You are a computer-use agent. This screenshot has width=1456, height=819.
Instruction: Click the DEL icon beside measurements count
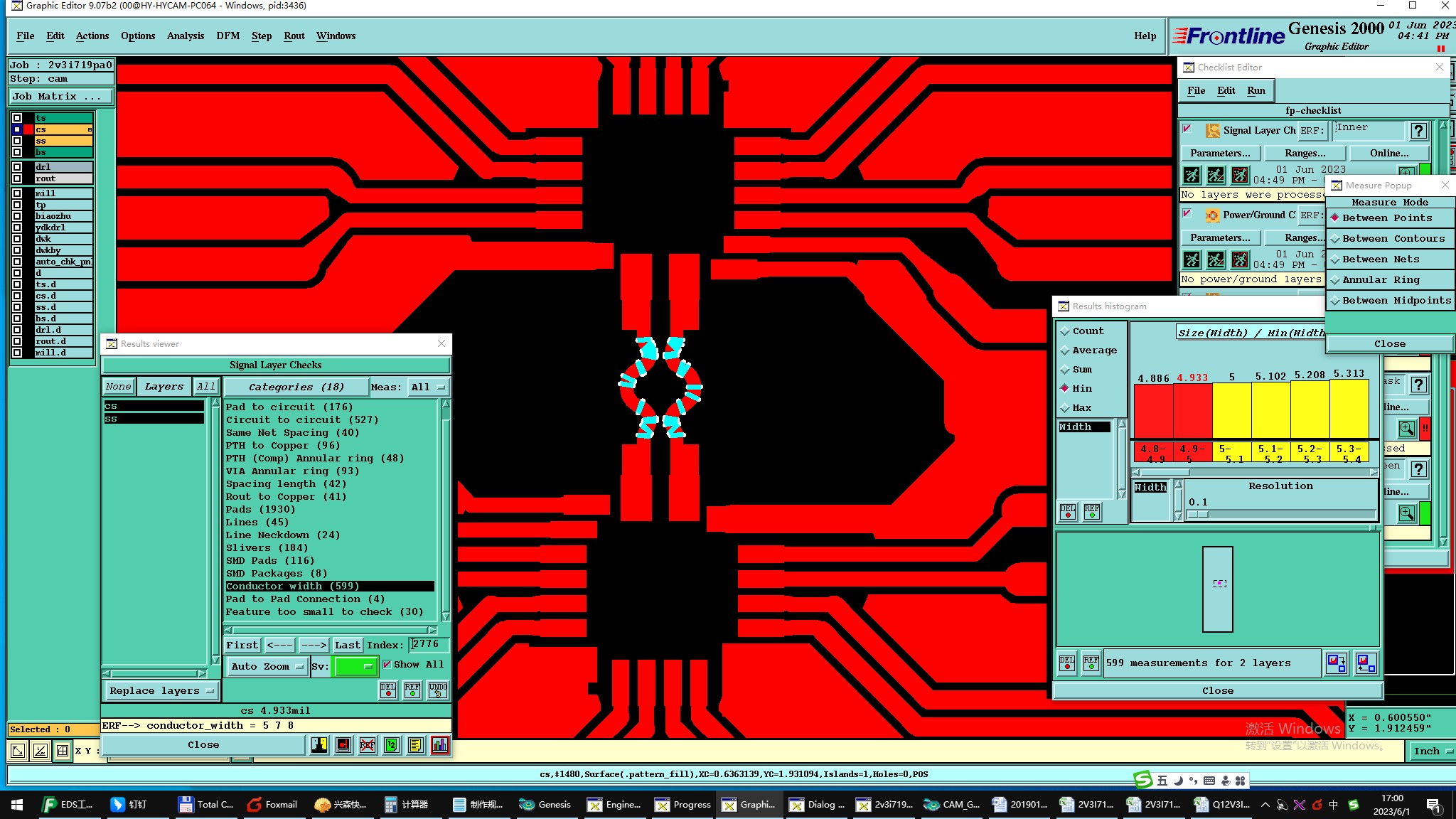1067,663
